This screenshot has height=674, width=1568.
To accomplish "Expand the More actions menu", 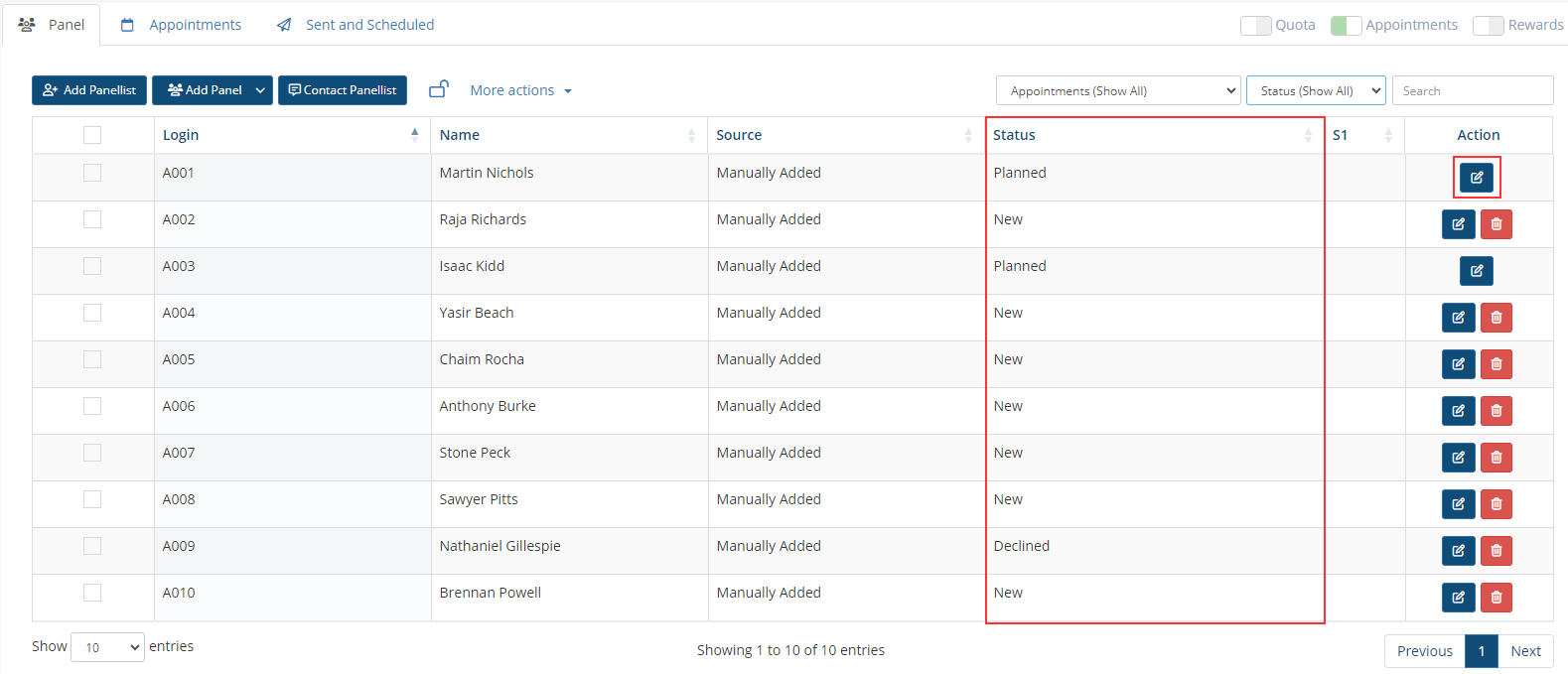I will (520, 90).
